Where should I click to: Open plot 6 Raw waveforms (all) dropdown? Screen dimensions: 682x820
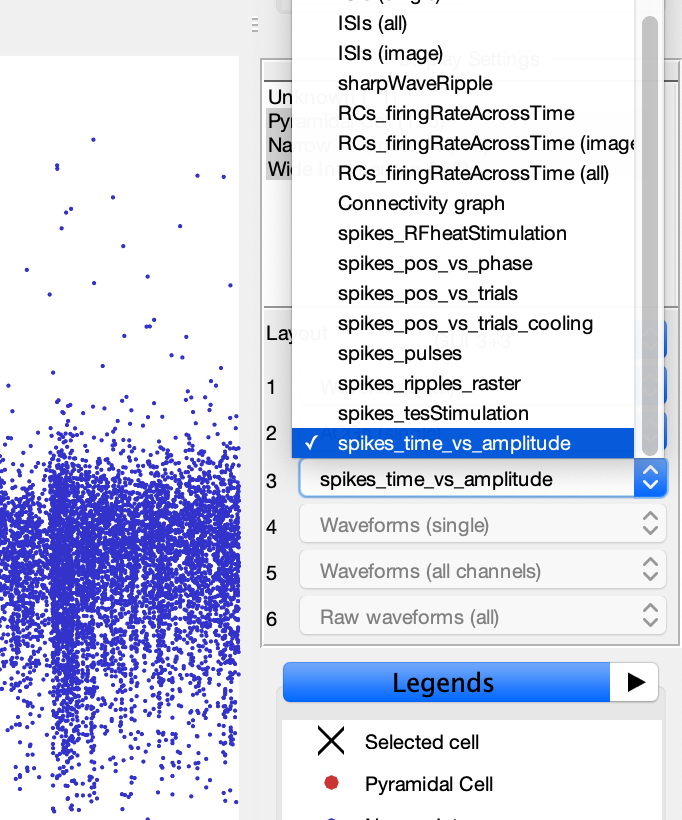[x=483, y=616]
